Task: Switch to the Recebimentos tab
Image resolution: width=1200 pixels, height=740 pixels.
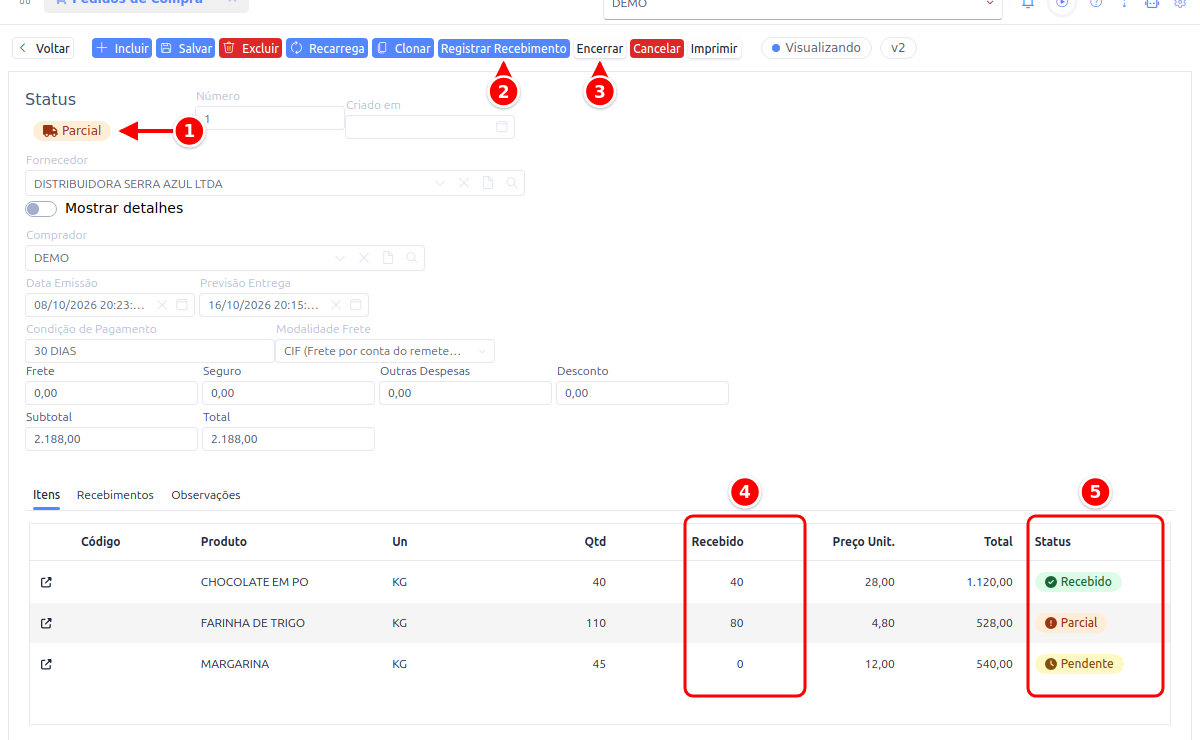Action: [115, 495]
